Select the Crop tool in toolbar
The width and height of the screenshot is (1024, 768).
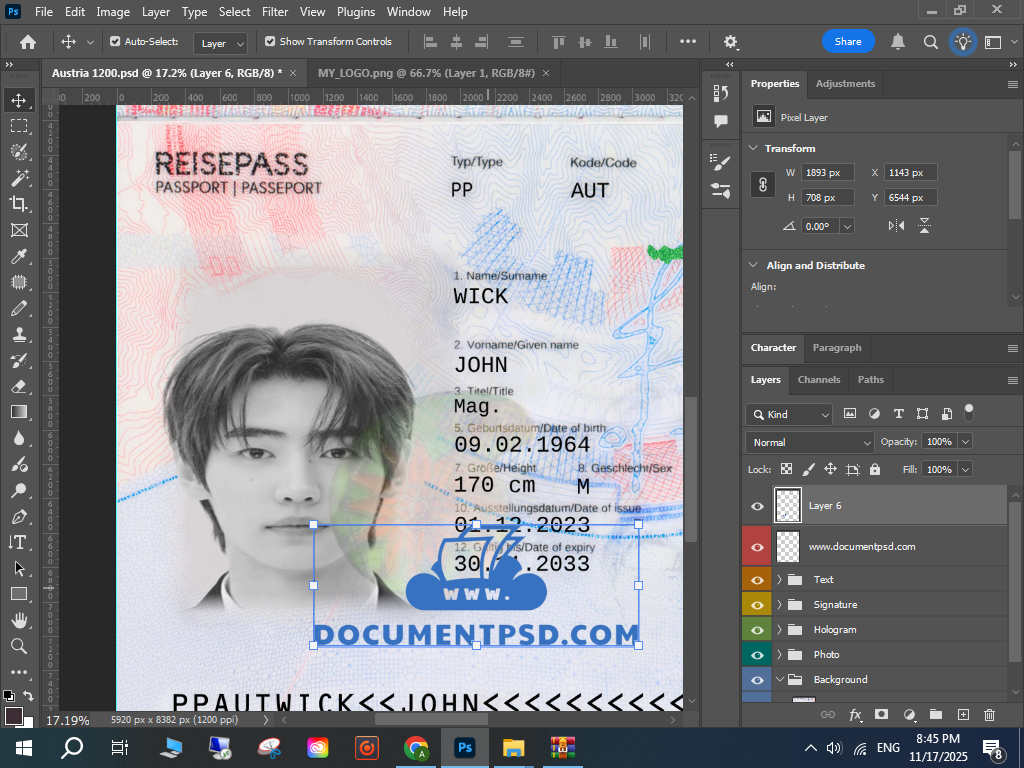pos(19,204)
